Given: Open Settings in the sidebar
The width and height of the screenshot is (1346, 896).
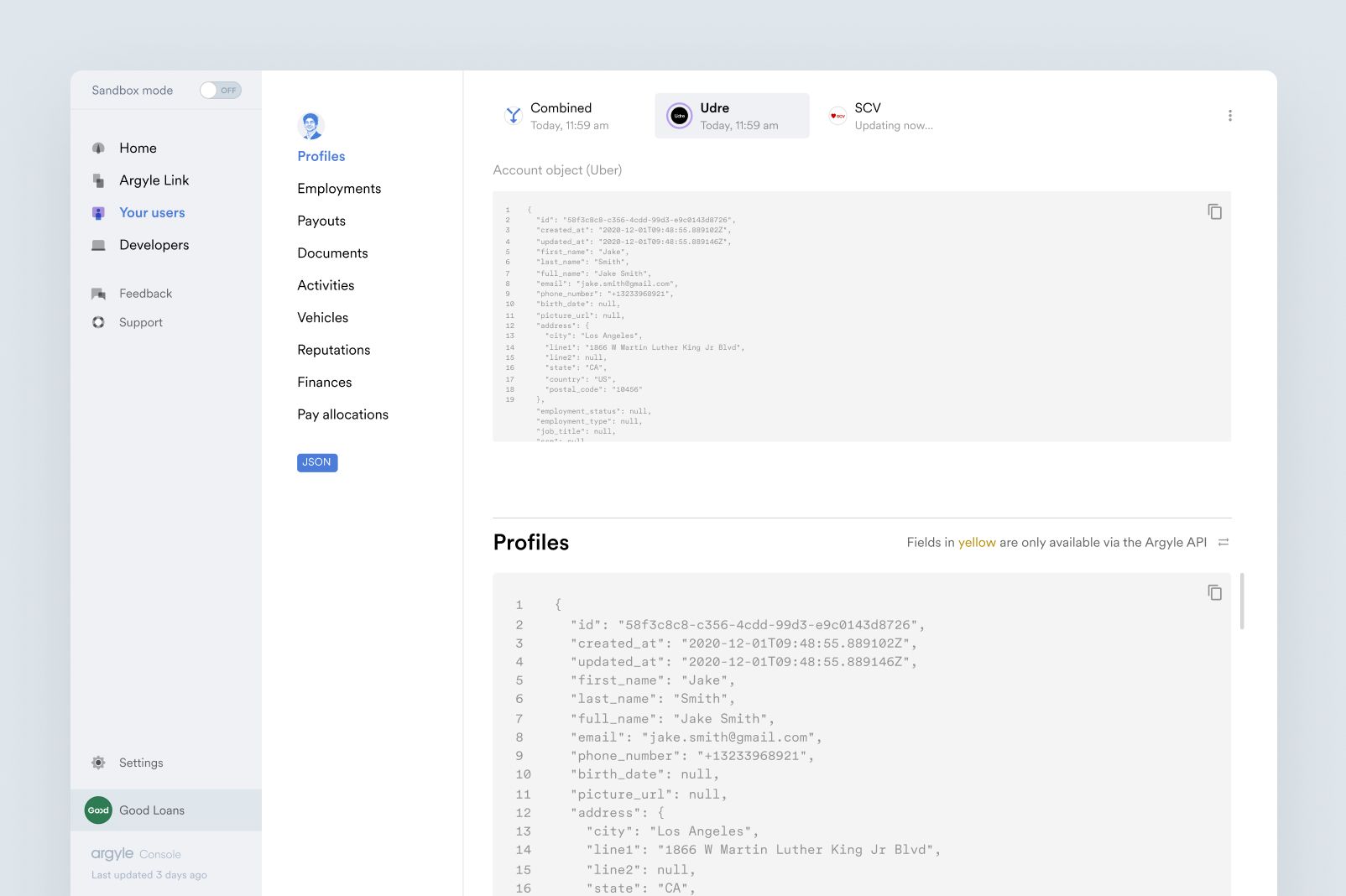Looking at the screenshot, I should (141, 763).
